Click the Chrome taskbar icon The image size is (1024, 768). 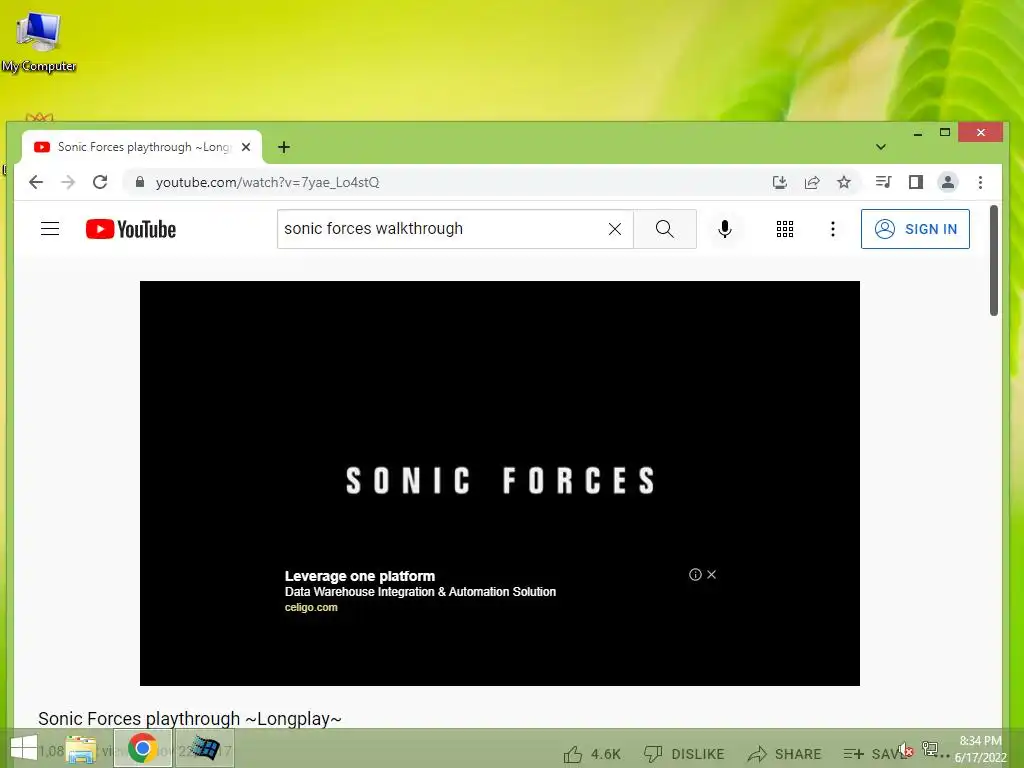coord(142,748)
